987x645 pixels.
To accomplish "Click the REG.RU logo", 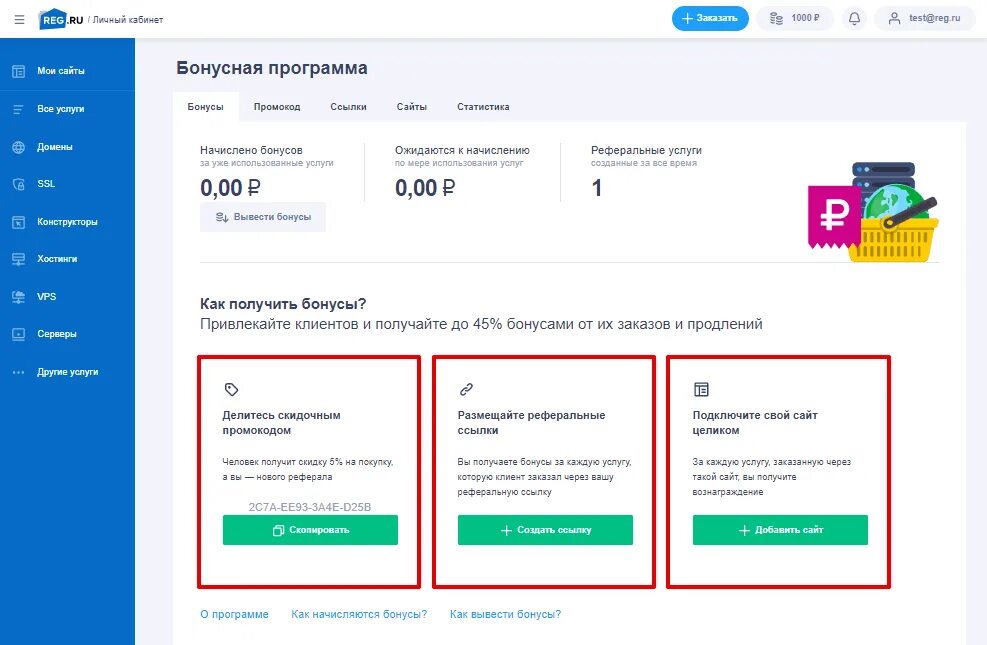I will [61, 19].
